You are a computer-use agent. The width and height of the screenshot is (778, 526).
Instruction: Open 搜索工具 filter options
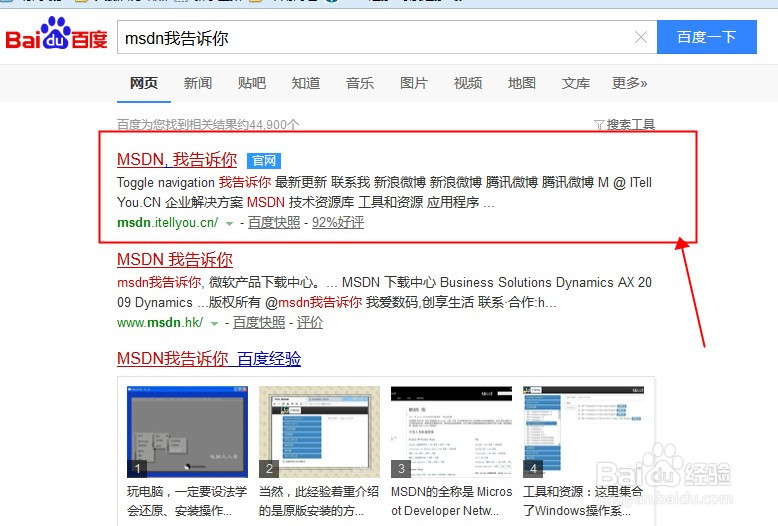click(x=625, y=124)
